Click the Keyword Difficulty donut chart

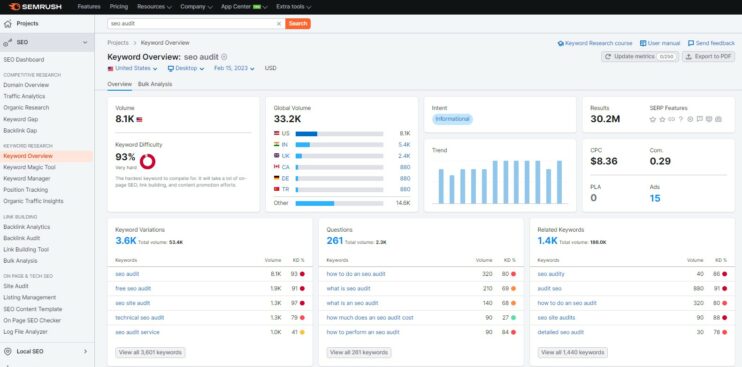point(148,161)
